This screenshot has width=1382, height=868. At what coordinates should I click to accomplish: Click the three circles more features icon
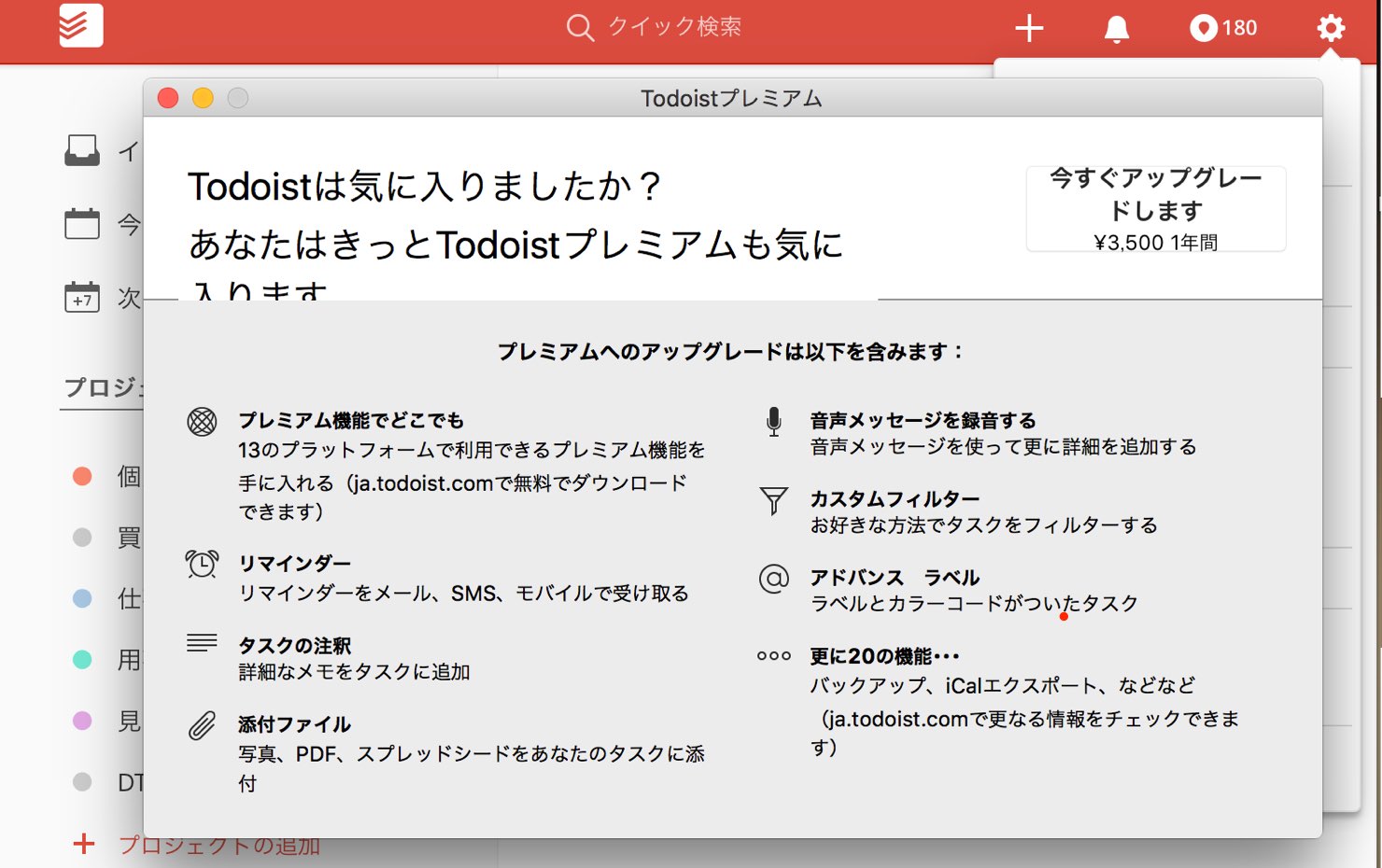(774, 656)
